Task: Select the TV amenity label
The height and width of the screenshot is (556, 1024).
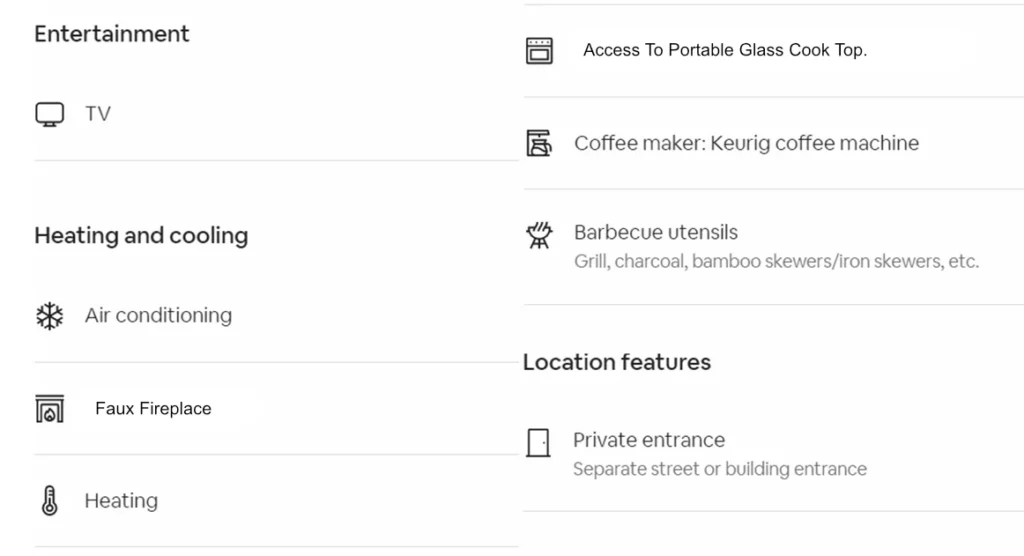Action: pos(98,114)
